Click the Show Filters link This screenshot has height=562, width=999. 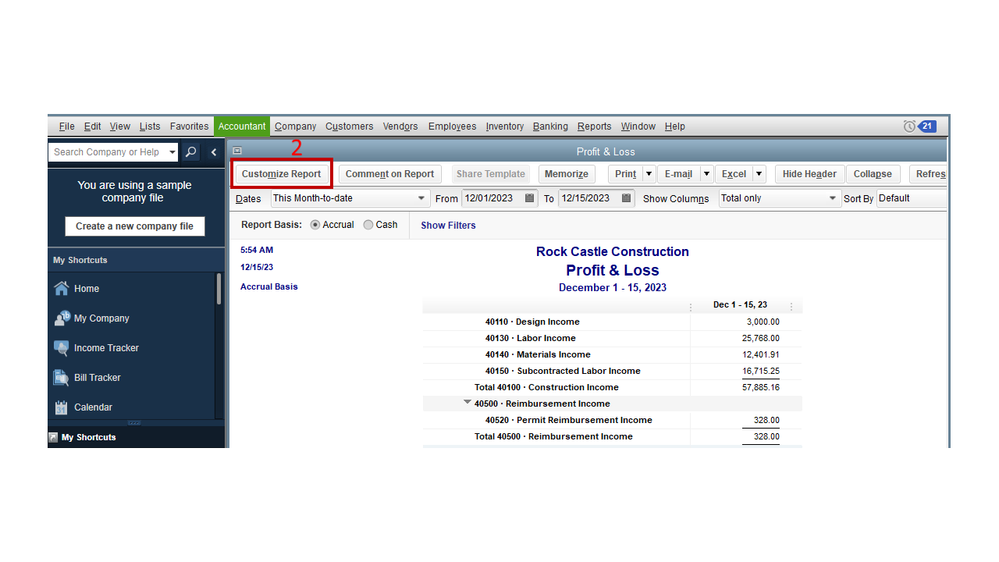point(448,225)
